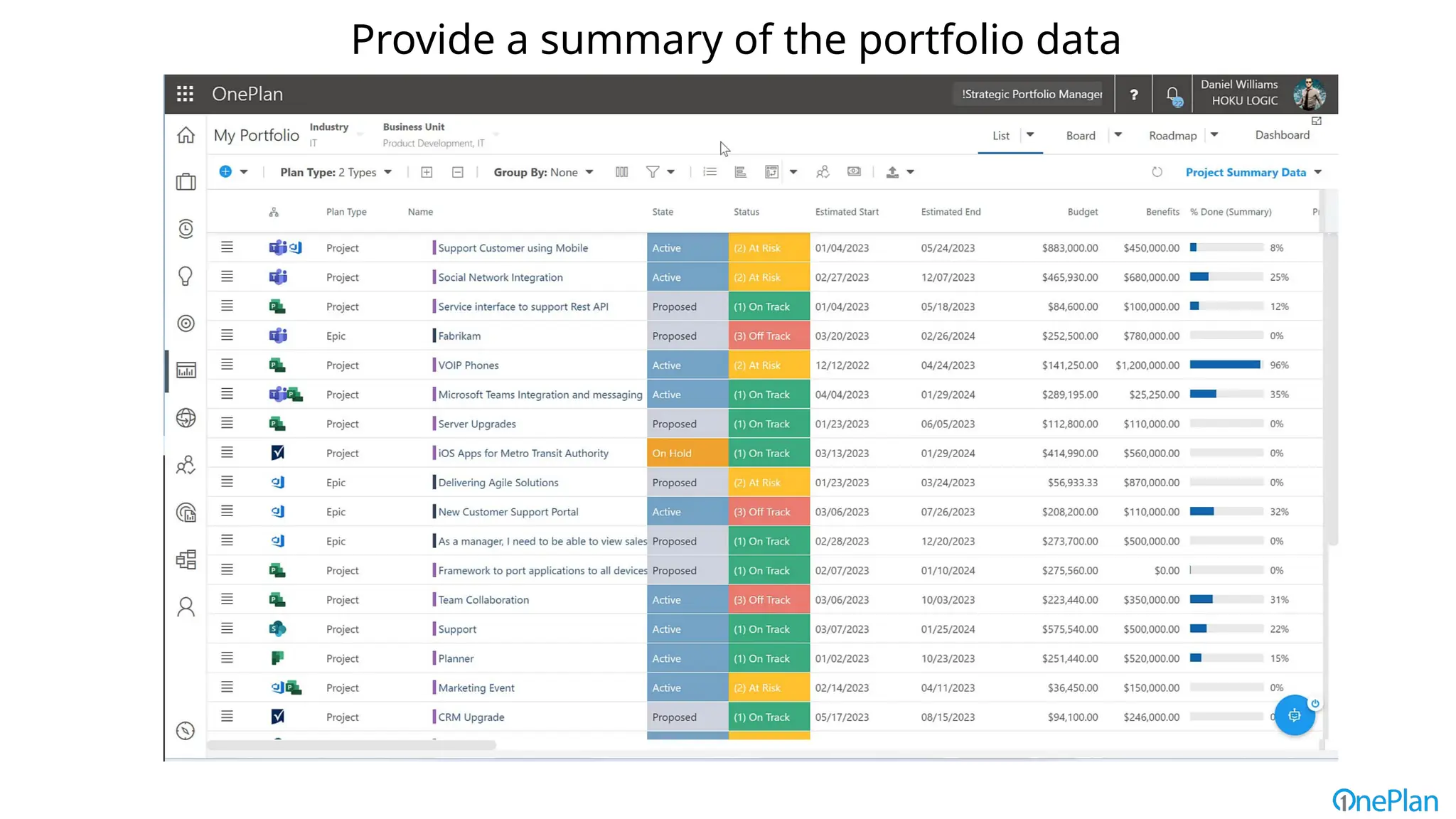Open the filter dropdown arrow
This screenshot has height=819, width=1456.
pos(670,172)
